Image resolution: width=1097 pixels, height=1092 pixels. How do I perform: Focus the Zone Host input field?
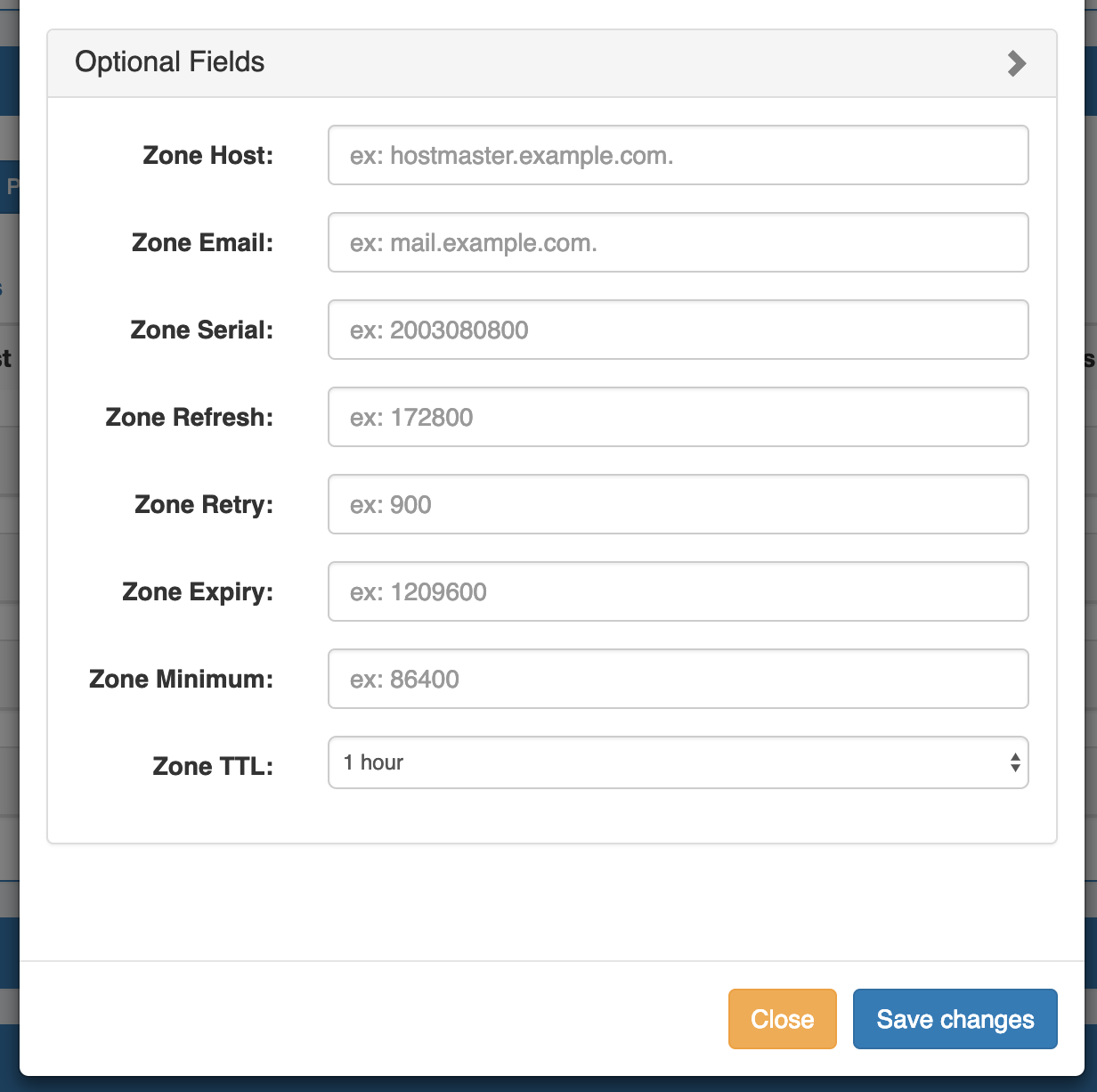pyautogui.click(x=678, y=155)
